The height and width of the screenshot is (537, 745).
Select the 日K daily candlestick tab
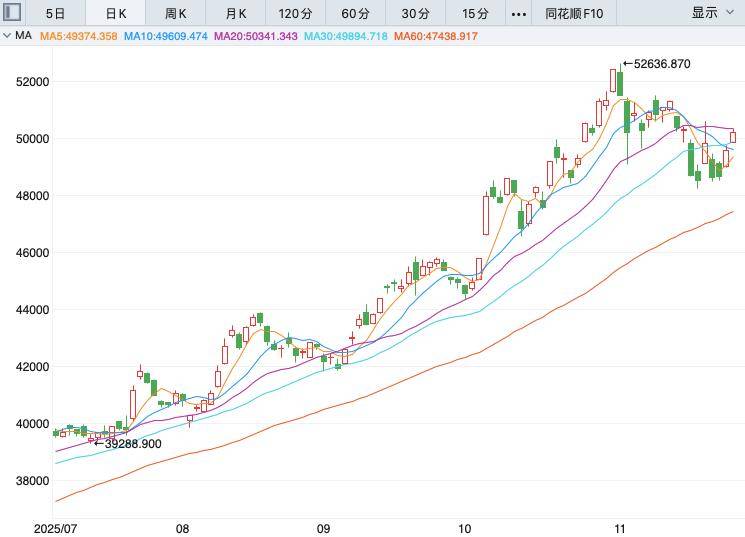click(115, 13)
